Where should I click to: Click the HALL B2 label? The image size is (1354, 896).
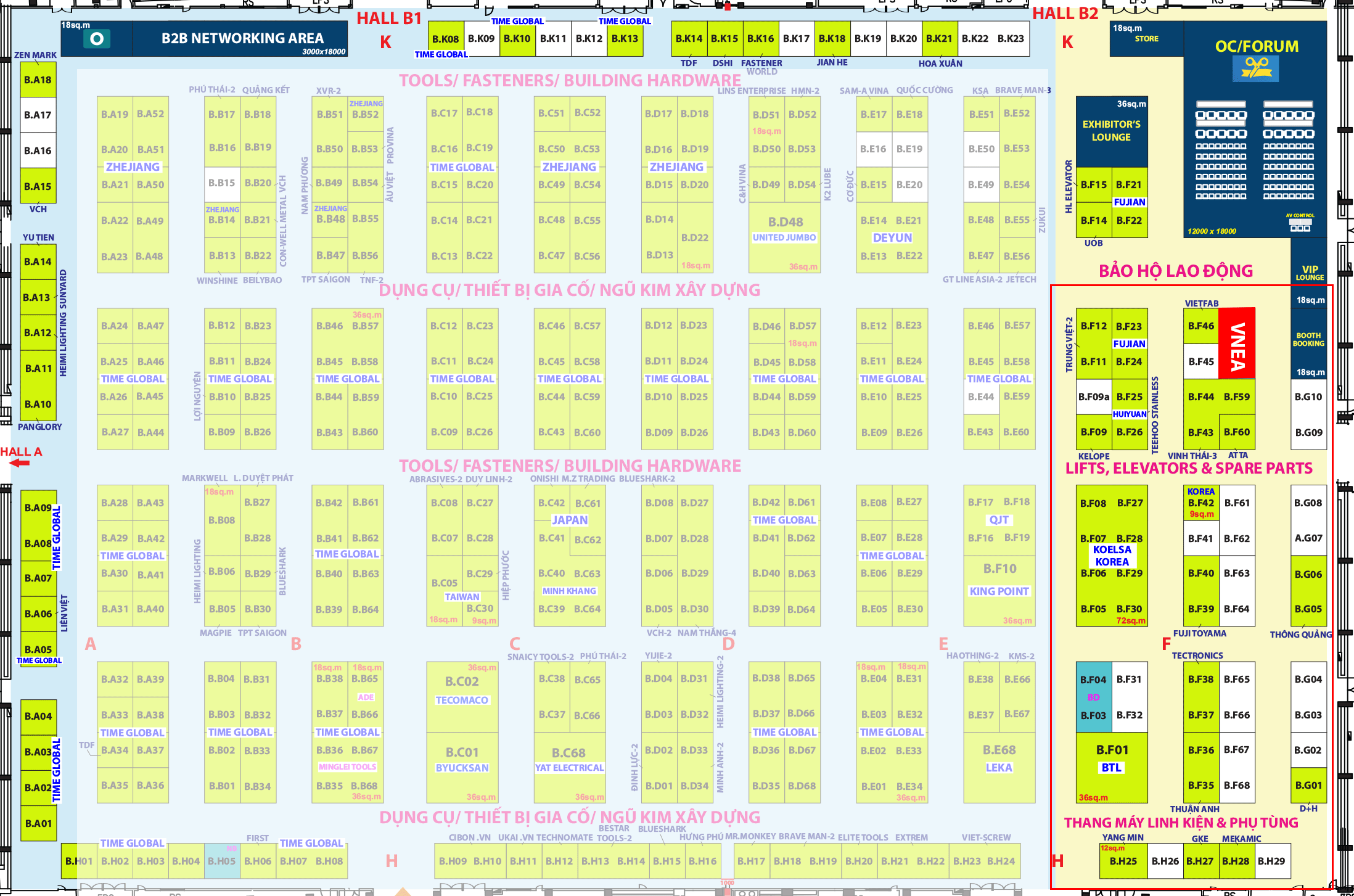[1065, 14]
